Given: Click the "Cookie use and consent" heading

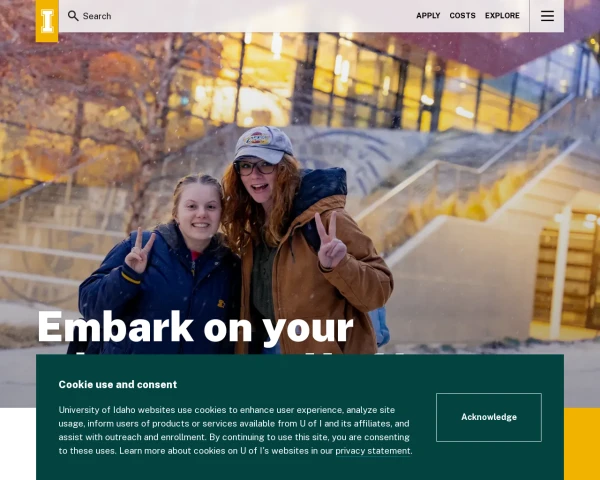Looking at the screenshot, I should [x=118, y=384].
